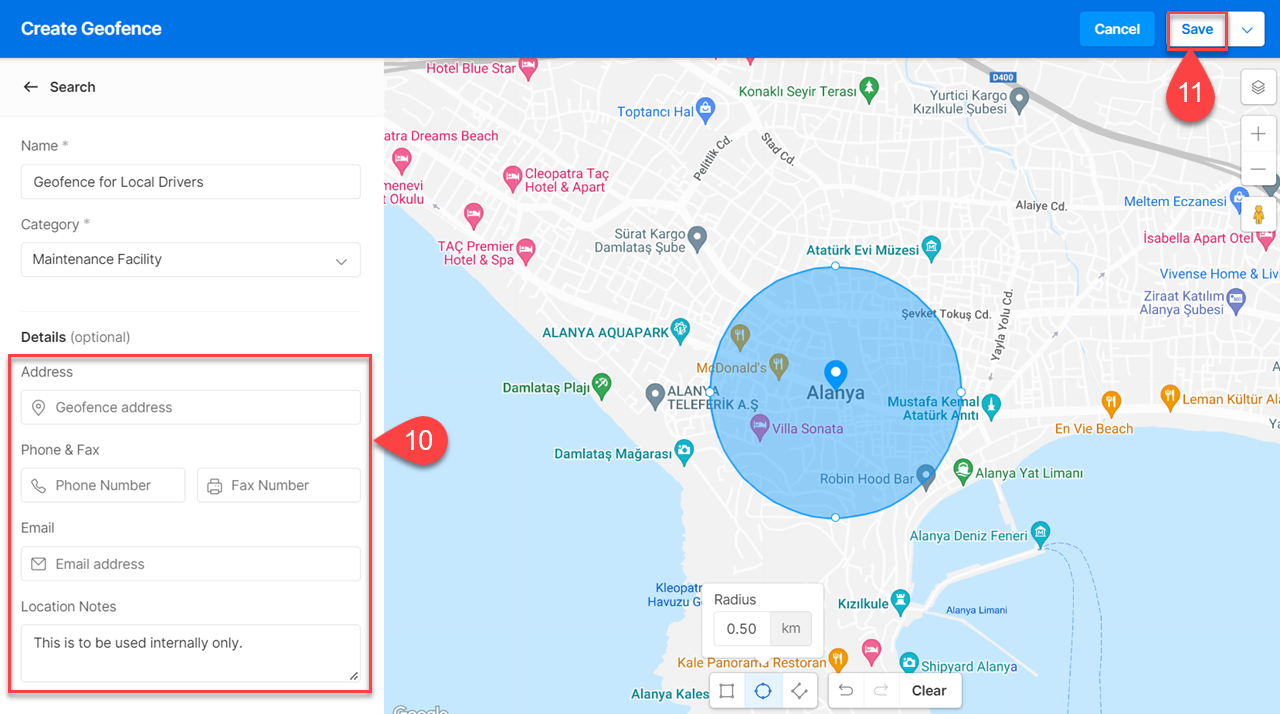Click the Damlataş Mağarası marker
1280x714 pixels.
684,450
